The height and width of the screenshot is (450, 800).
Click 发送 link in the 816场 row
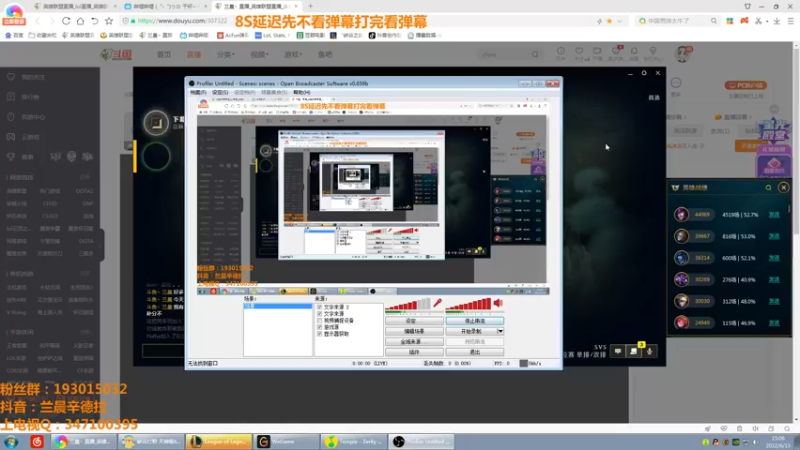pos(774,236)
